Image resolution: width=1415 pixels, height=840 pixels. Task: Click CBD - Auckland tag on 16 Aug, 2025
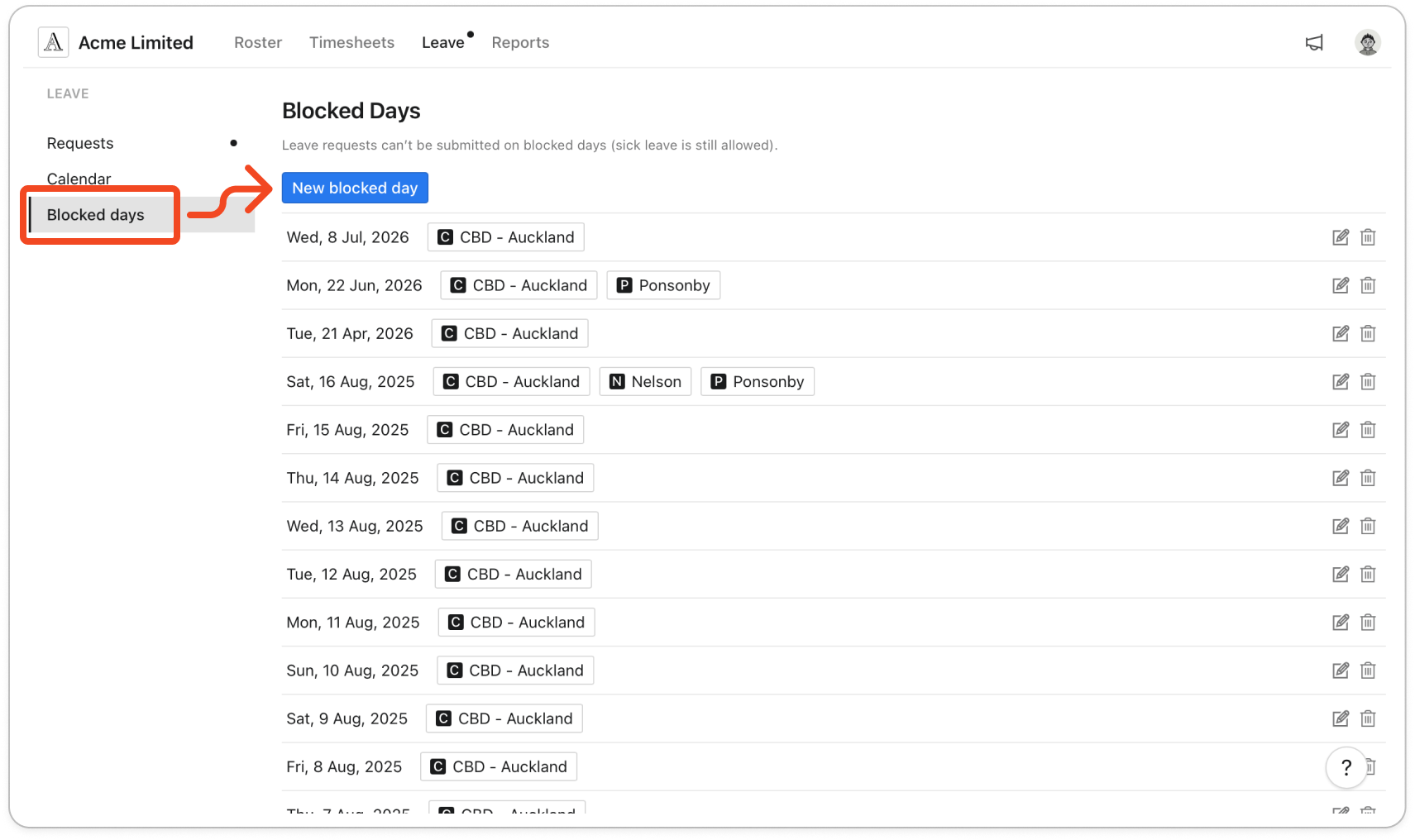coord(512,381)
